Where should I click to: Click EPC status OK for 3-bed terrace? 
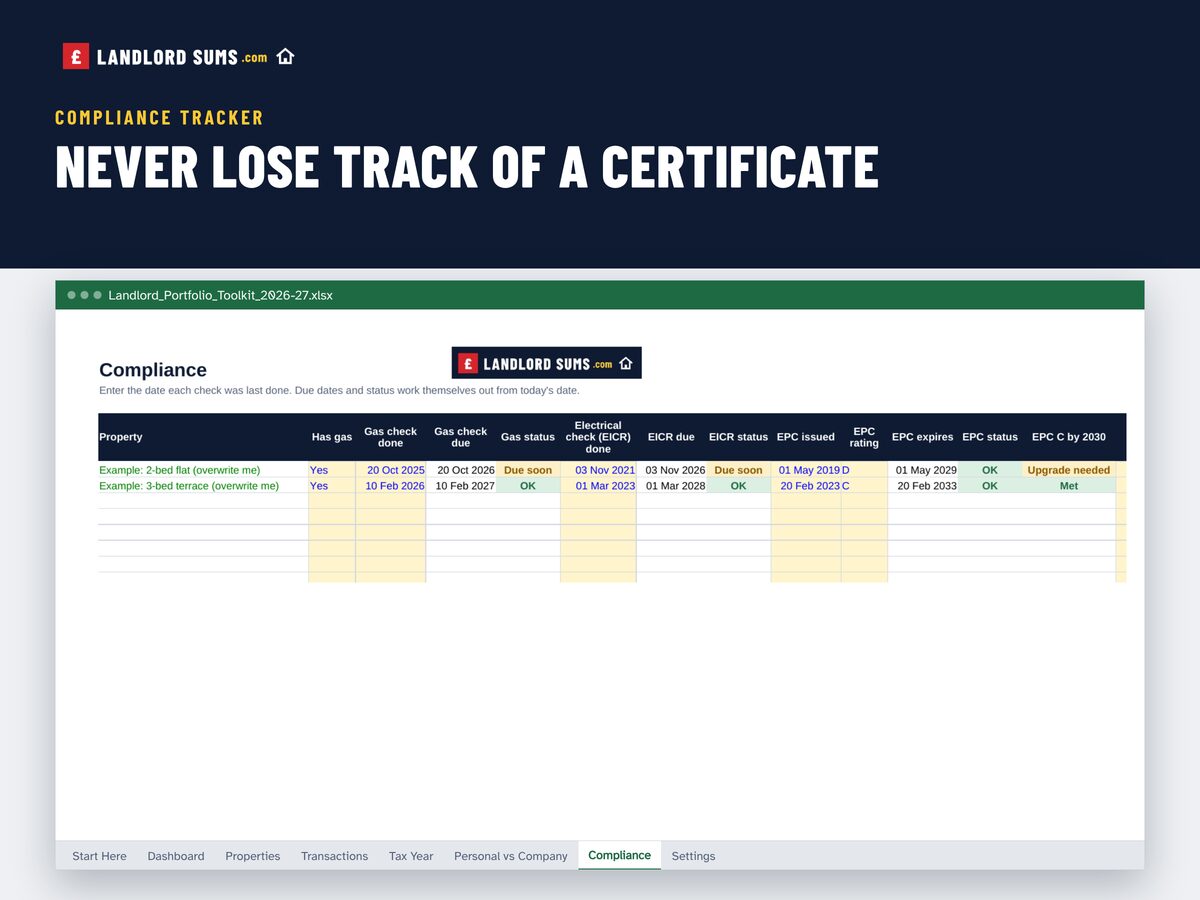pos(990,486)
